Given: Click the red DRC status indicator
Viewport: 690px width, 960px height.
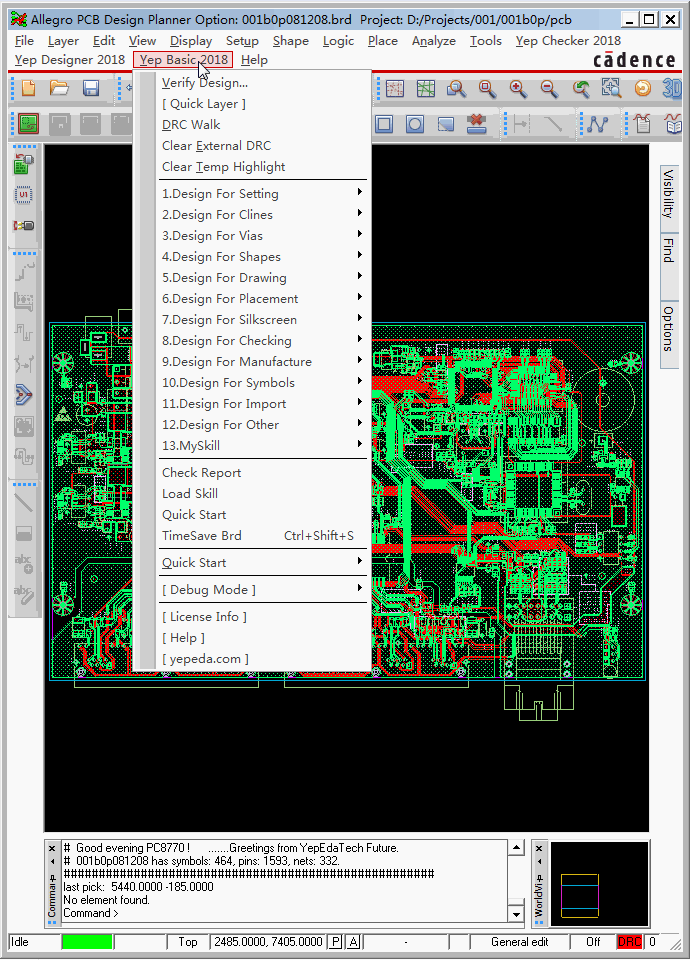Looking at the screenshot, I should pos(629,942).
